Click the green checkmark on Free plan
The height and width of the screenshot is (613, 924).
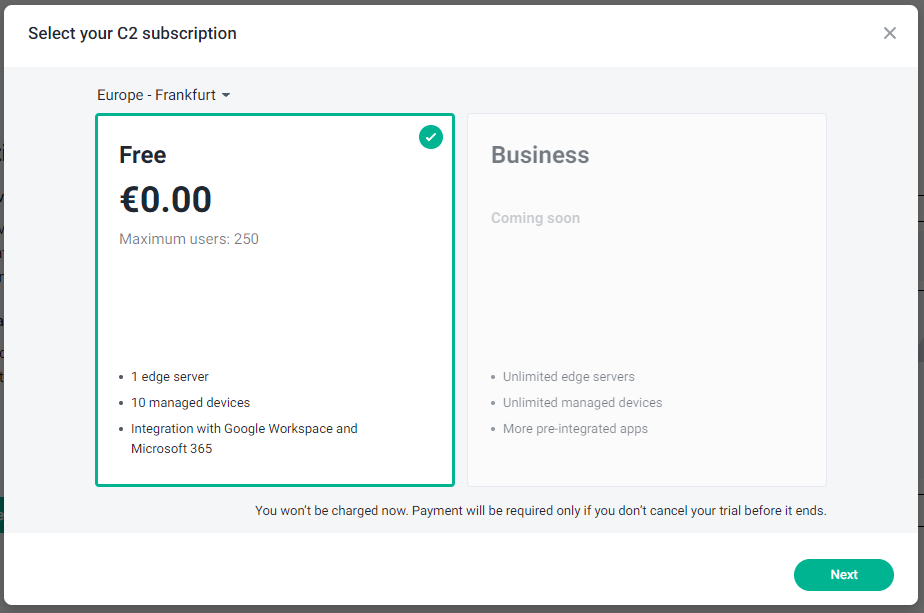pyautogui.click(x=431, y=137)
